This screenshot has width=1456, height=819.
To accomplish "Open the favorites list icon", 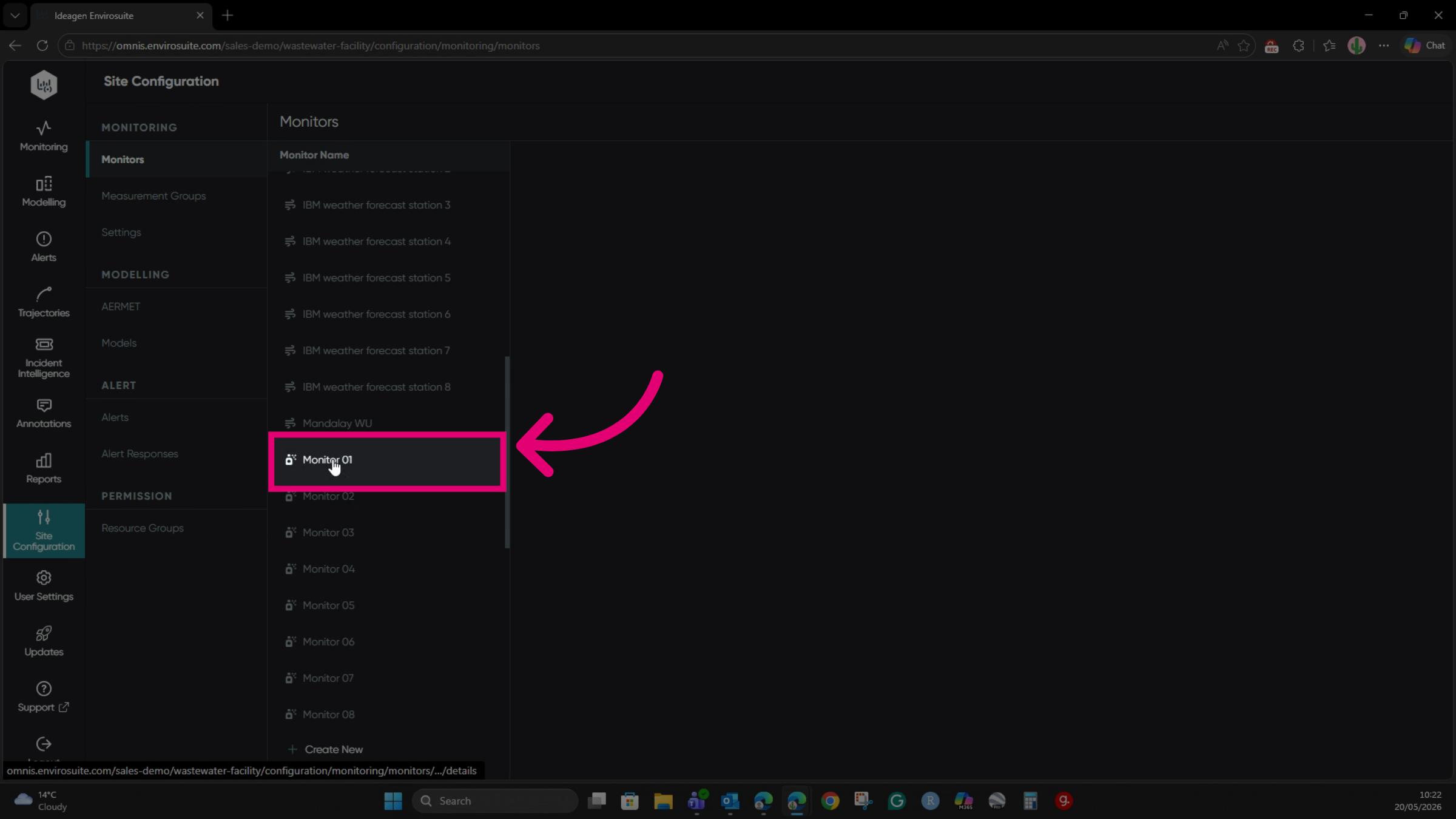I will pos(1329,45).
